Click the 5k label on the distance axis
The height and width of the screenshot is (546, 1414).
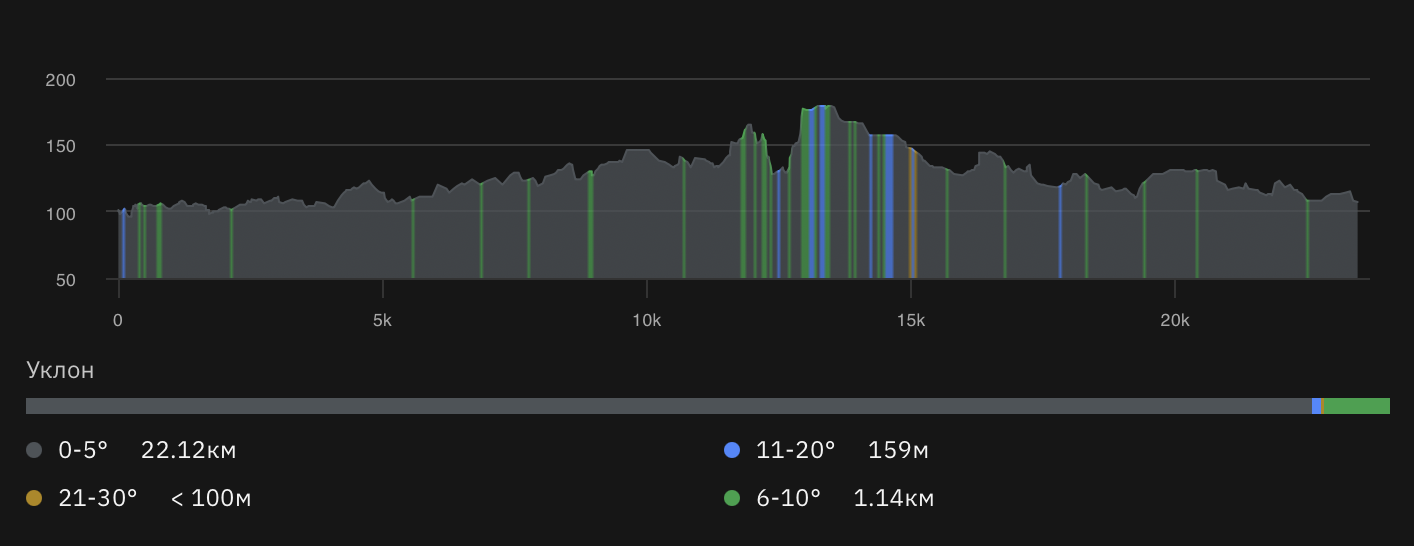tap(382, 321)
